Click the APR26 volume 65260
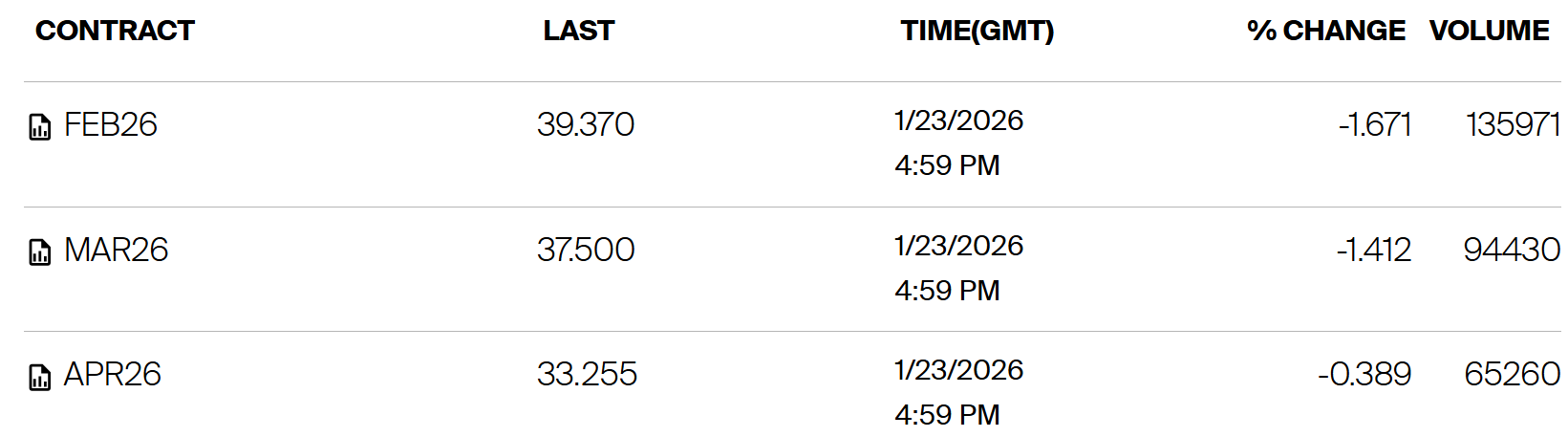This screenshot has height=437, width=1568. (1512, 374)
